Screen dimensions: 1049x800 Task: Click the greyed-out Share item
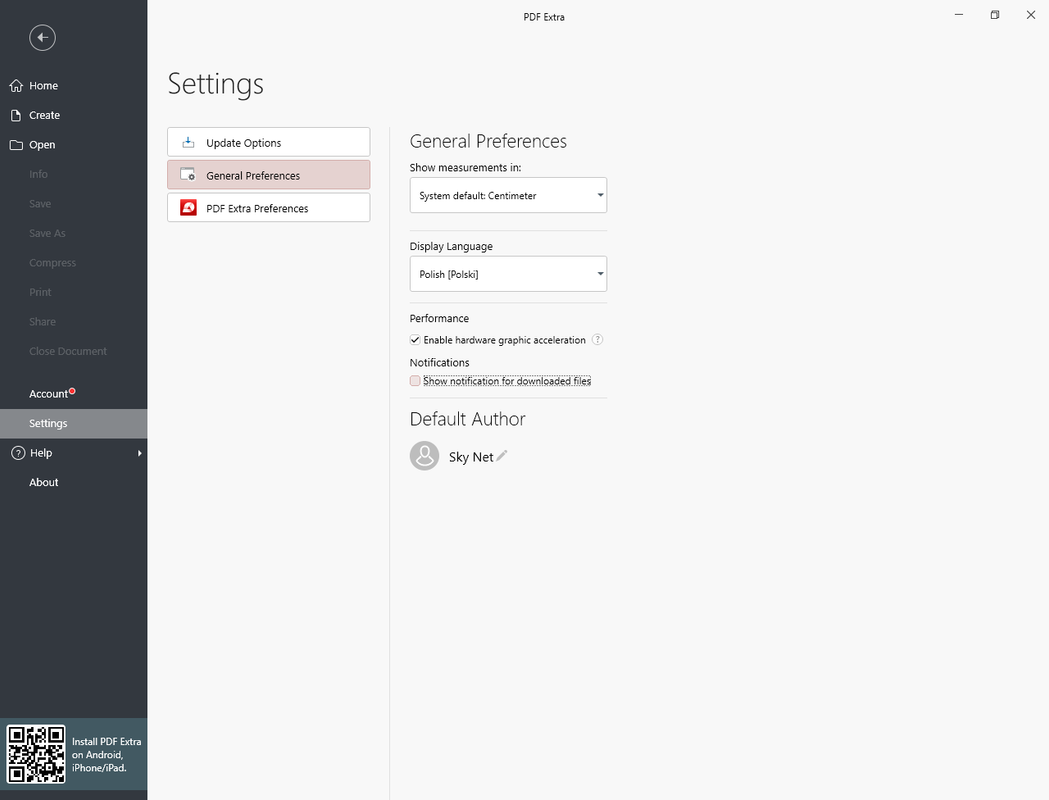point(42,322)
